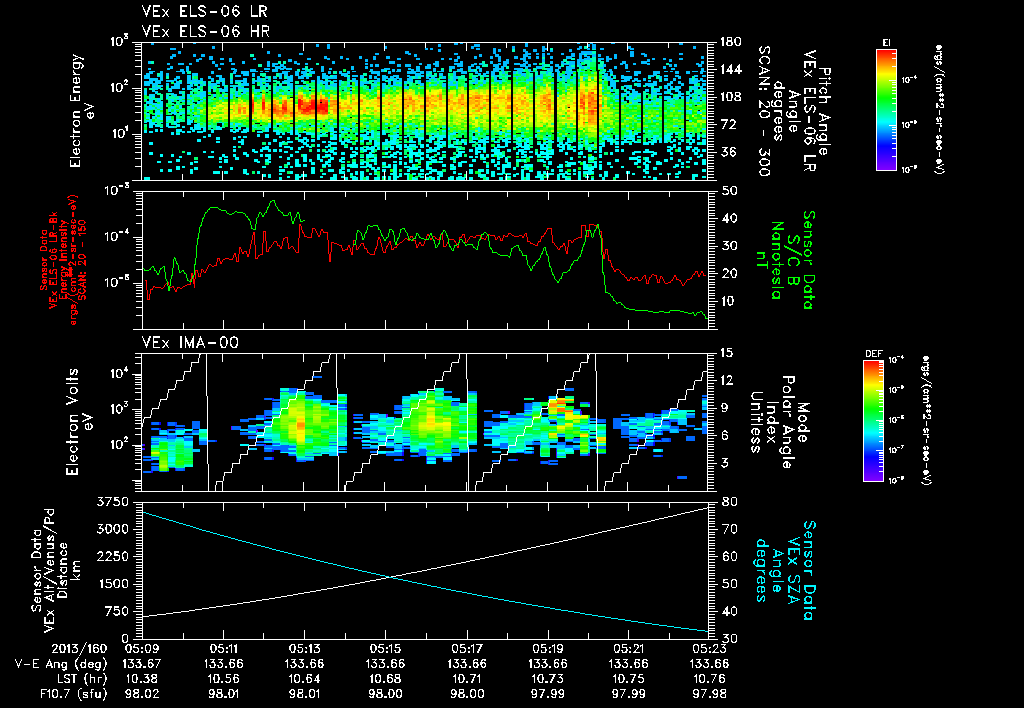This screenshot has width=1024, height=708.
Task: Click the F10.7 value 98.02
Action: click(x=142, y=694)
